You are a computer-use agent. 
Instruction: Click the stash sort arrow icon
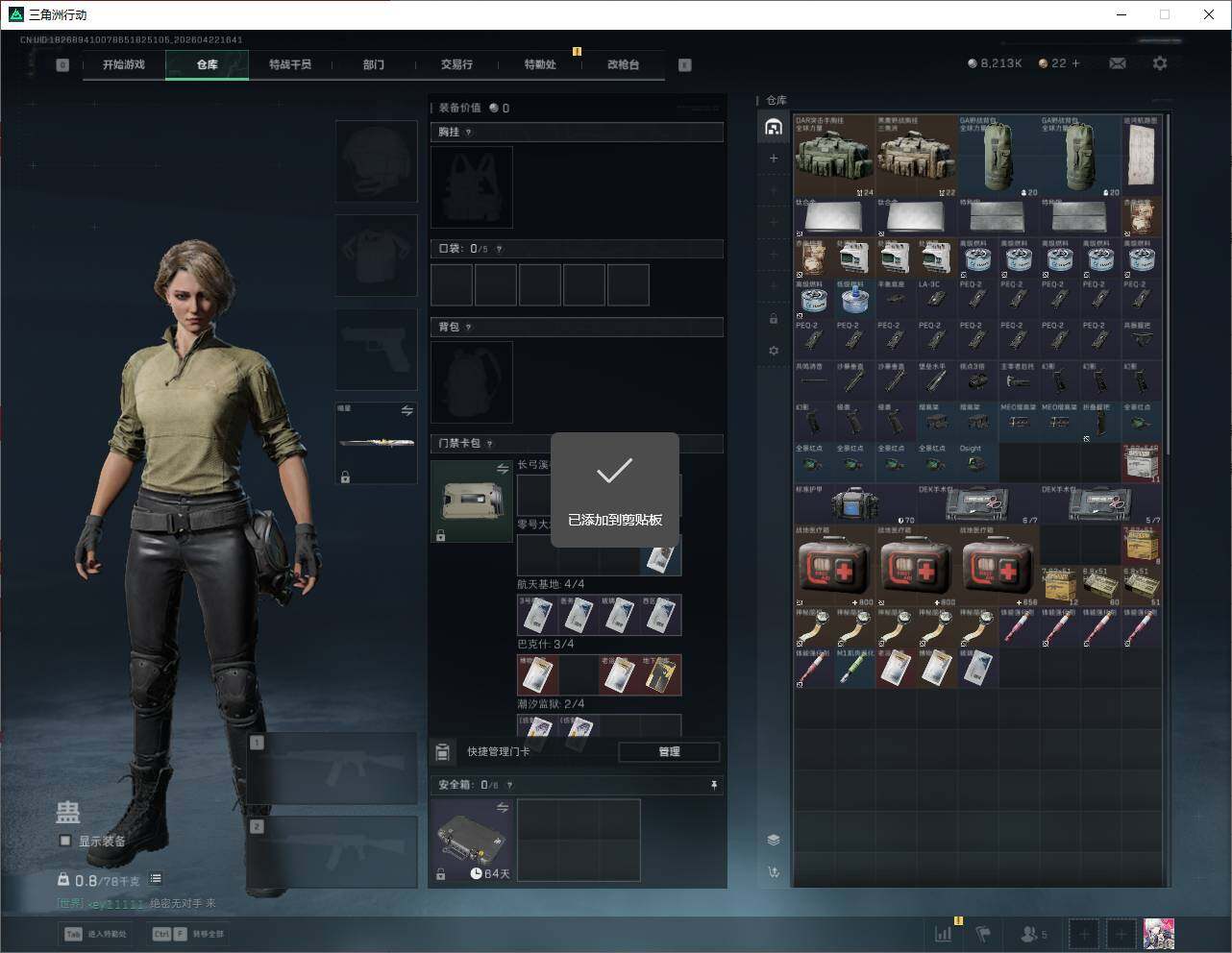774,872
